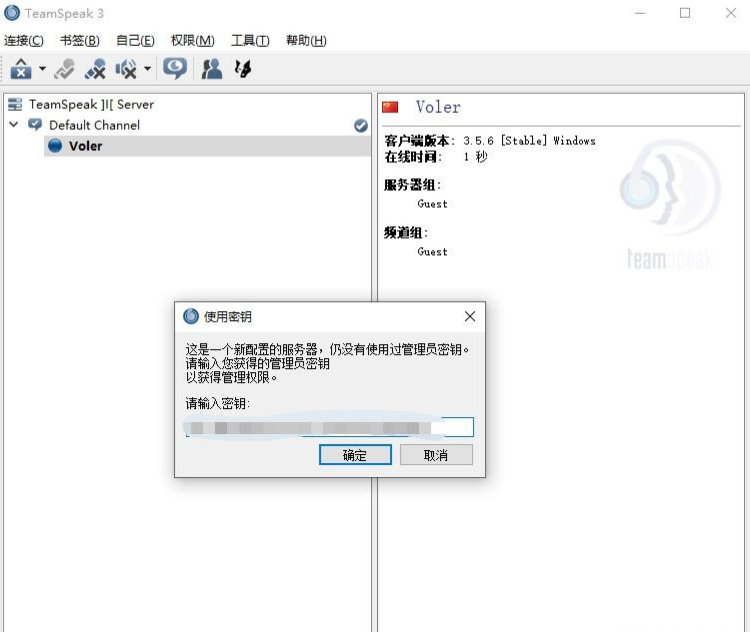Select the user Voler in channel
Screen dimensions: 750x632
[207, 146]
